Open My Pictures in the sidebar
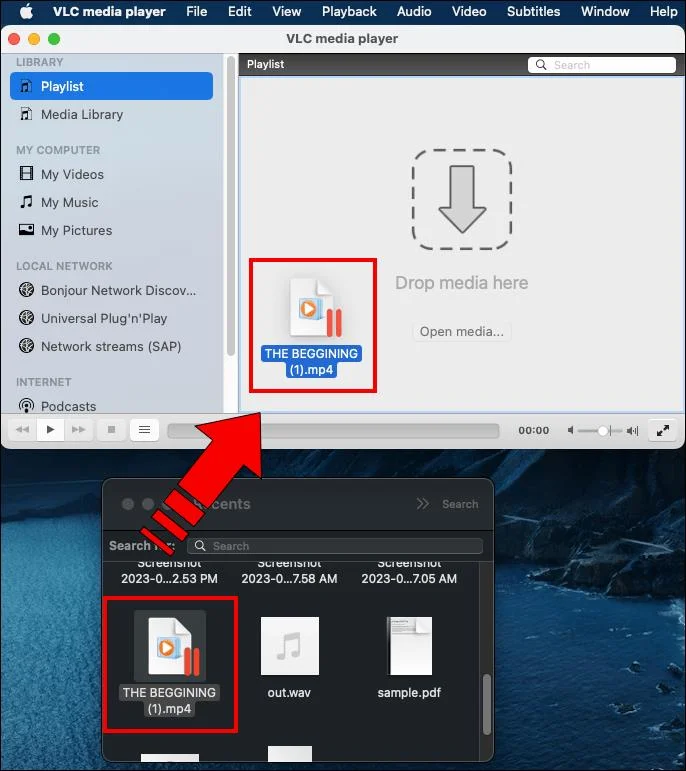The width and height of the screenshot is (686, 771). pyautogui.click(x=112, y=230)
